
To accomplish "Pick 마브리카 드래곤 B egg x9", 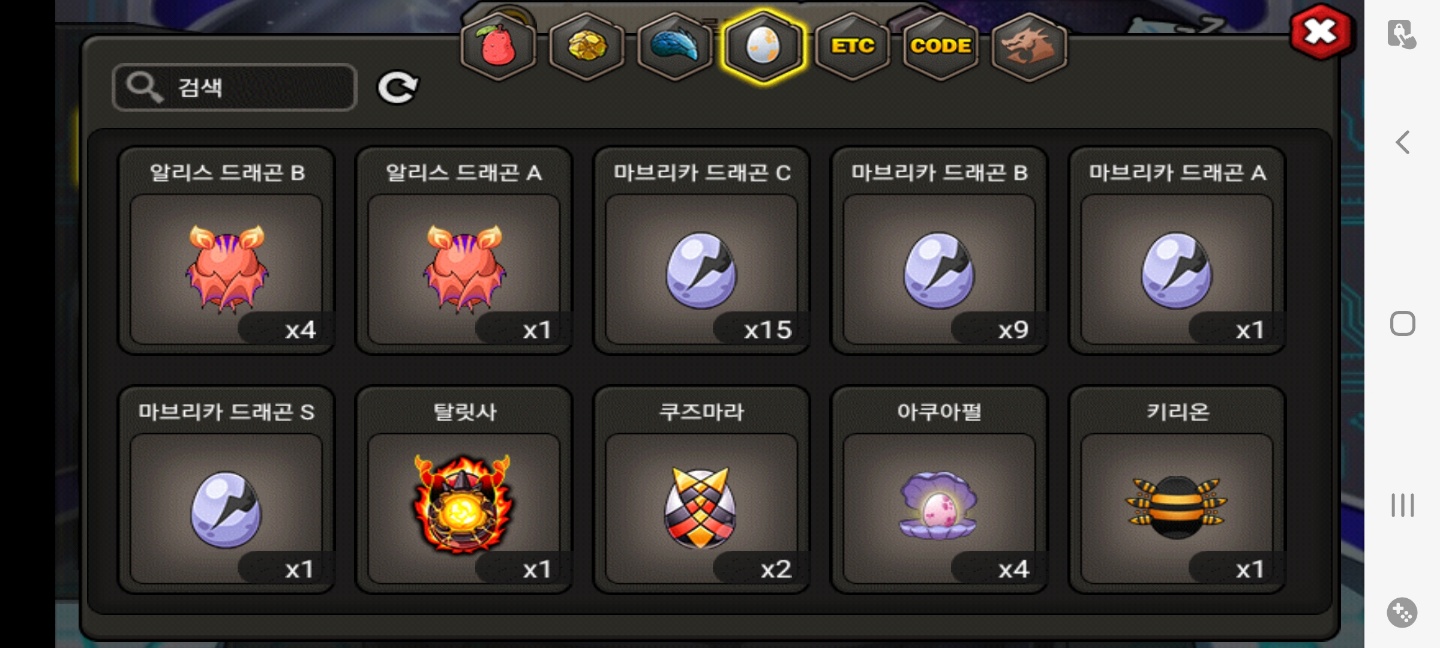I will point(939,250).
